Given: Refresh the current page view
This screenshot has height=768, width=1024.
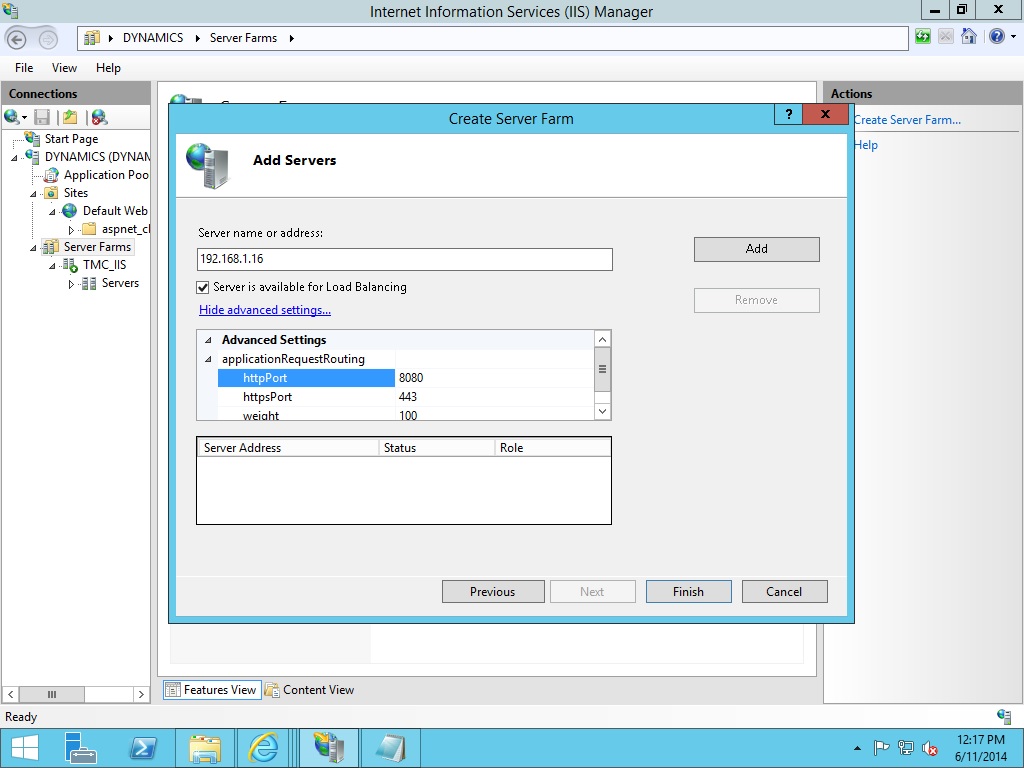Looking at the screenshot, I should coord(922,37).
